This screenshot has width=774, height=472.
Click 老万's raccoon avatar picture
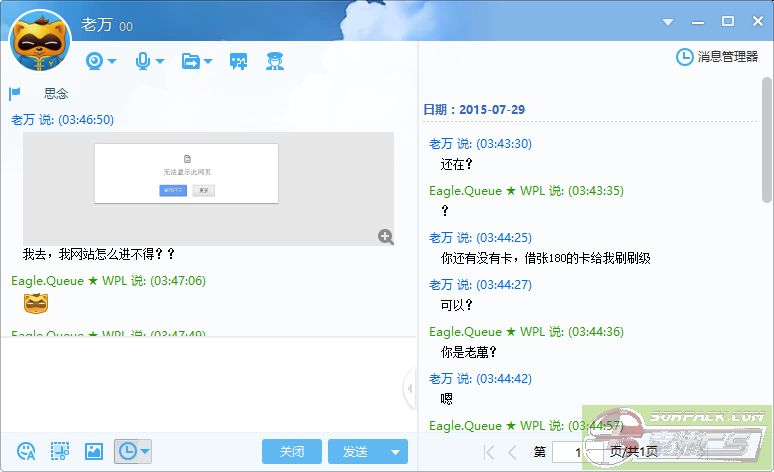click(40, 42)
